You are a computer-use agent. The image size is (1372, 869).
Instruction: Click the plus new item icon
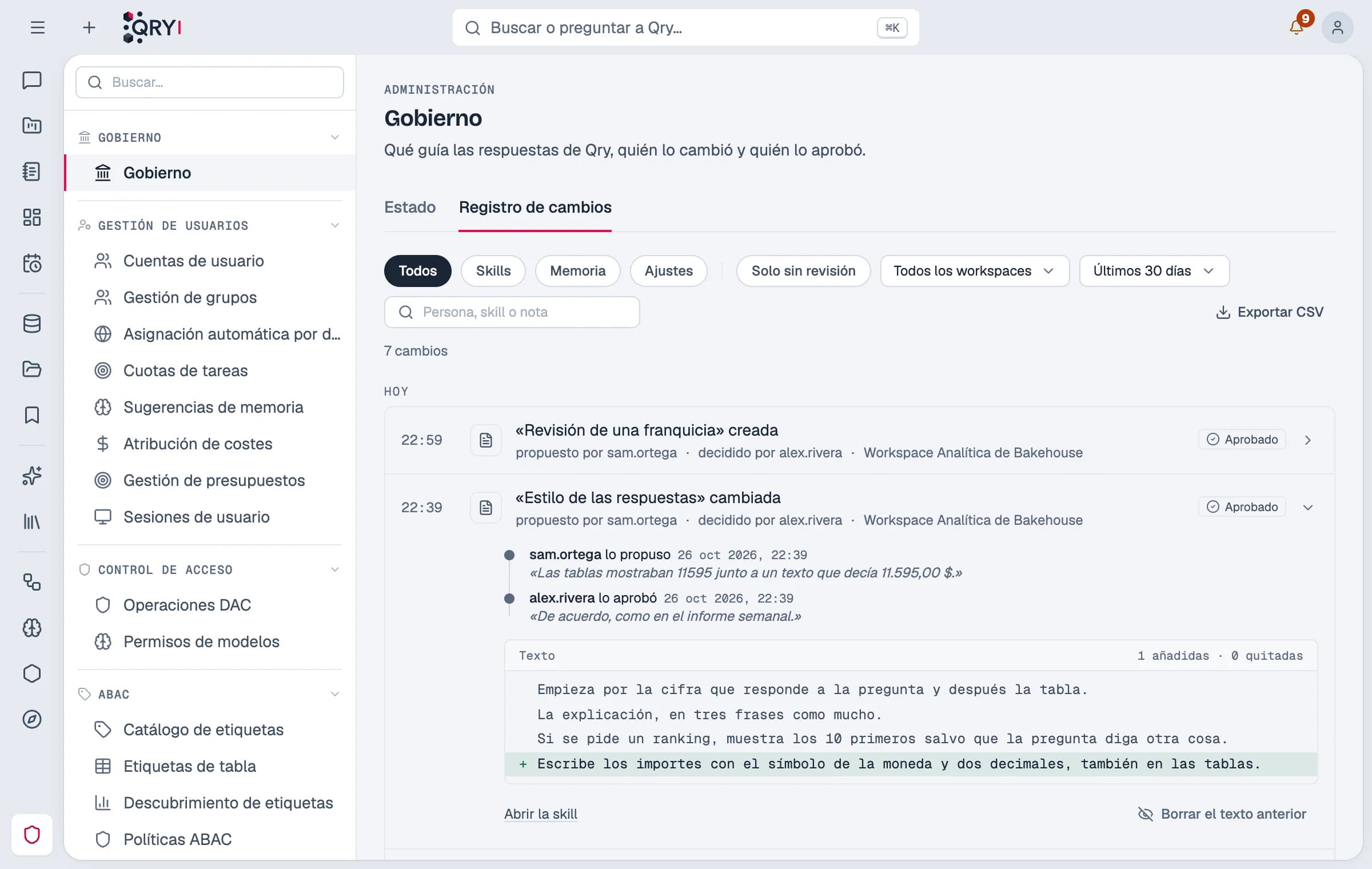click(89, 27)
